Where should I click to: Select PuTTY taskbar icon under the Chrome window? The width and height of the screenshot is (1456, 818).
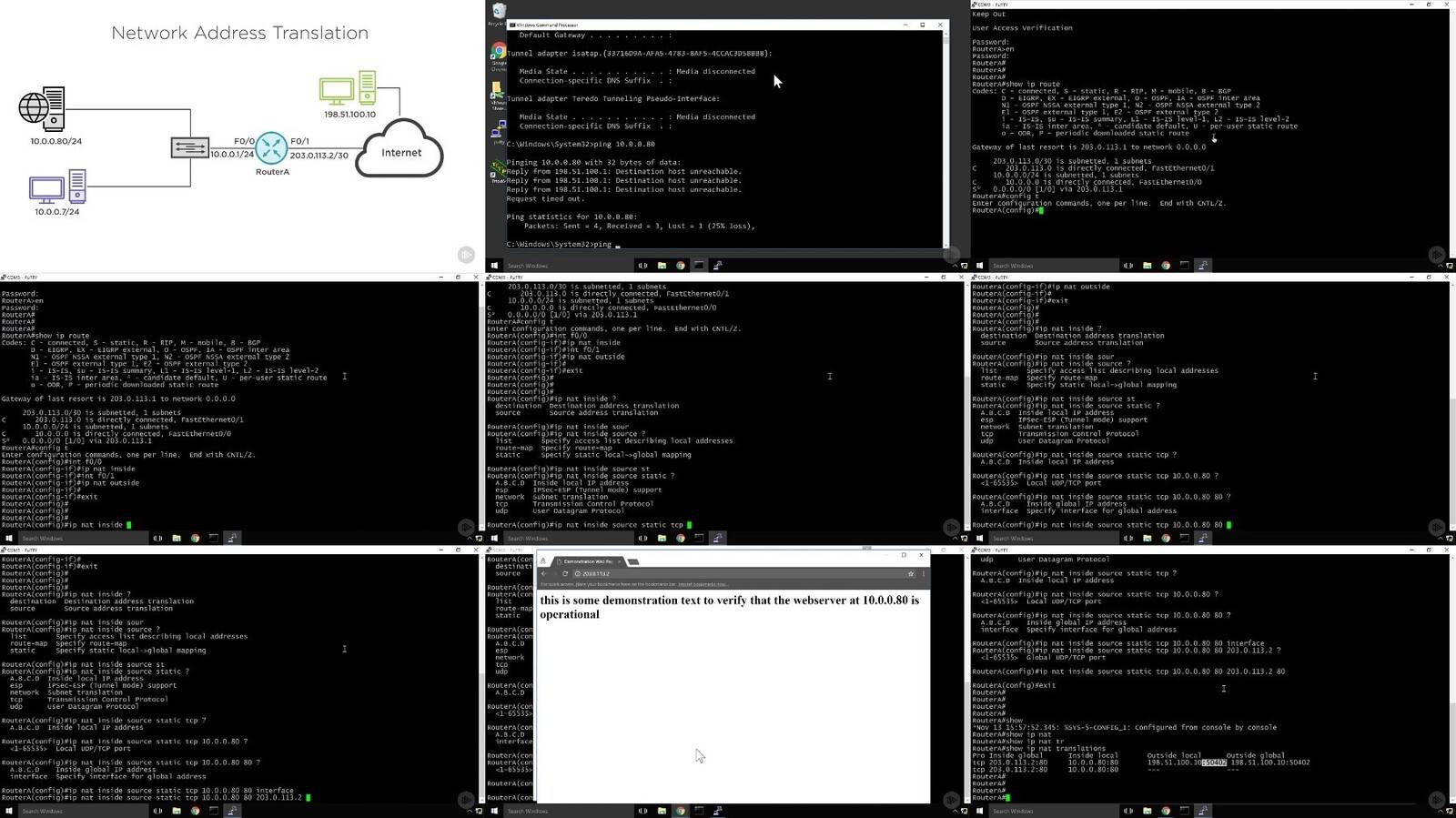(717, 811)
